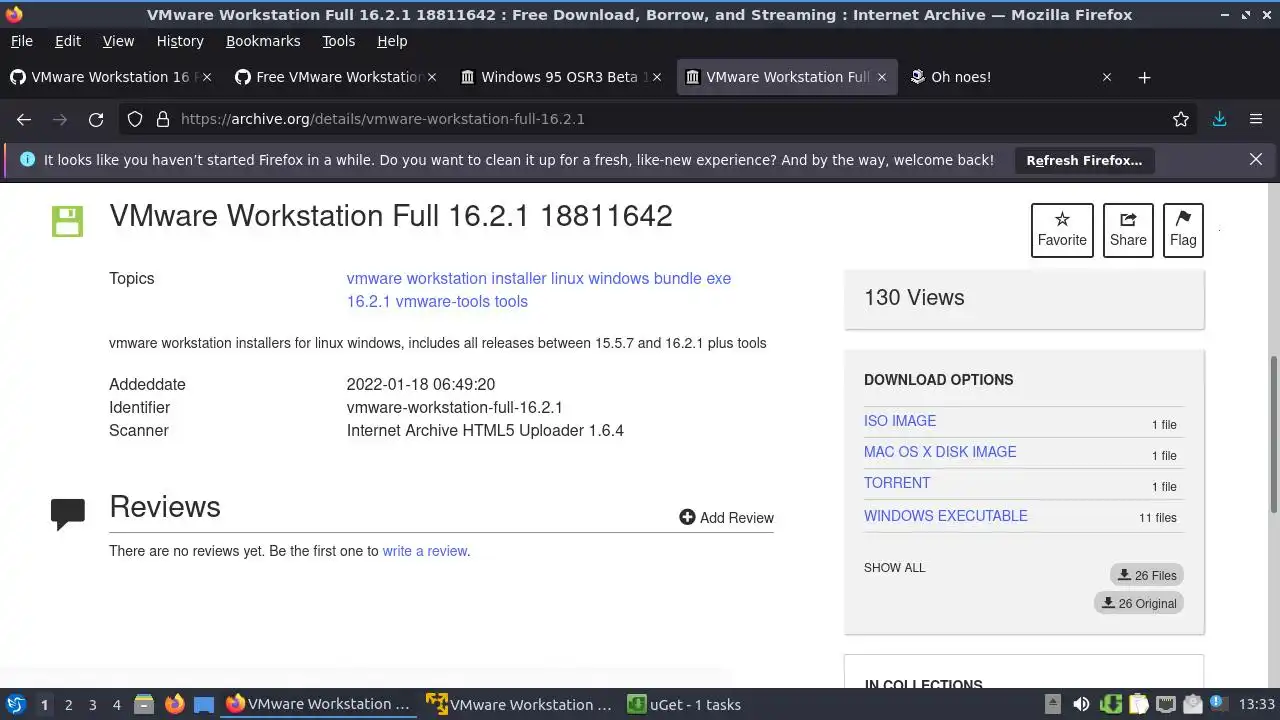This screenshot has width=1280, height=720.
Task: Click the Flag button
Action: (x=1183, y=230)
